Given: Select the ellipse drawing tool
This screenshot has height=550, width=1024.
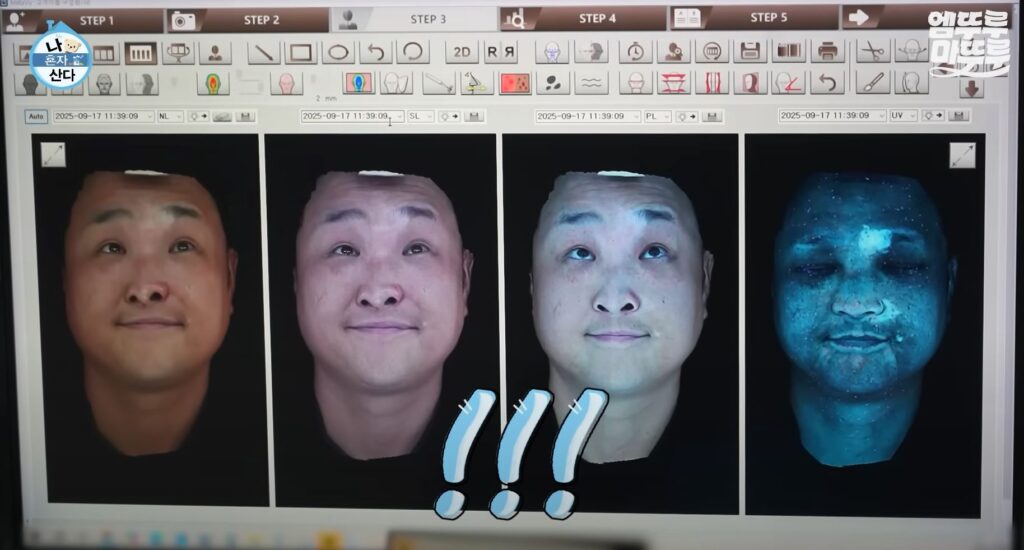Looking at the screenshot, I should (339, 53).
